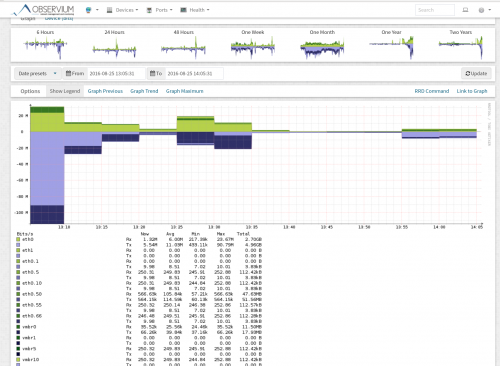Screen dimensions: 500x366
Task: Open the globe overview menu icon
Action: pyautogui.click(x=88, y=10)
